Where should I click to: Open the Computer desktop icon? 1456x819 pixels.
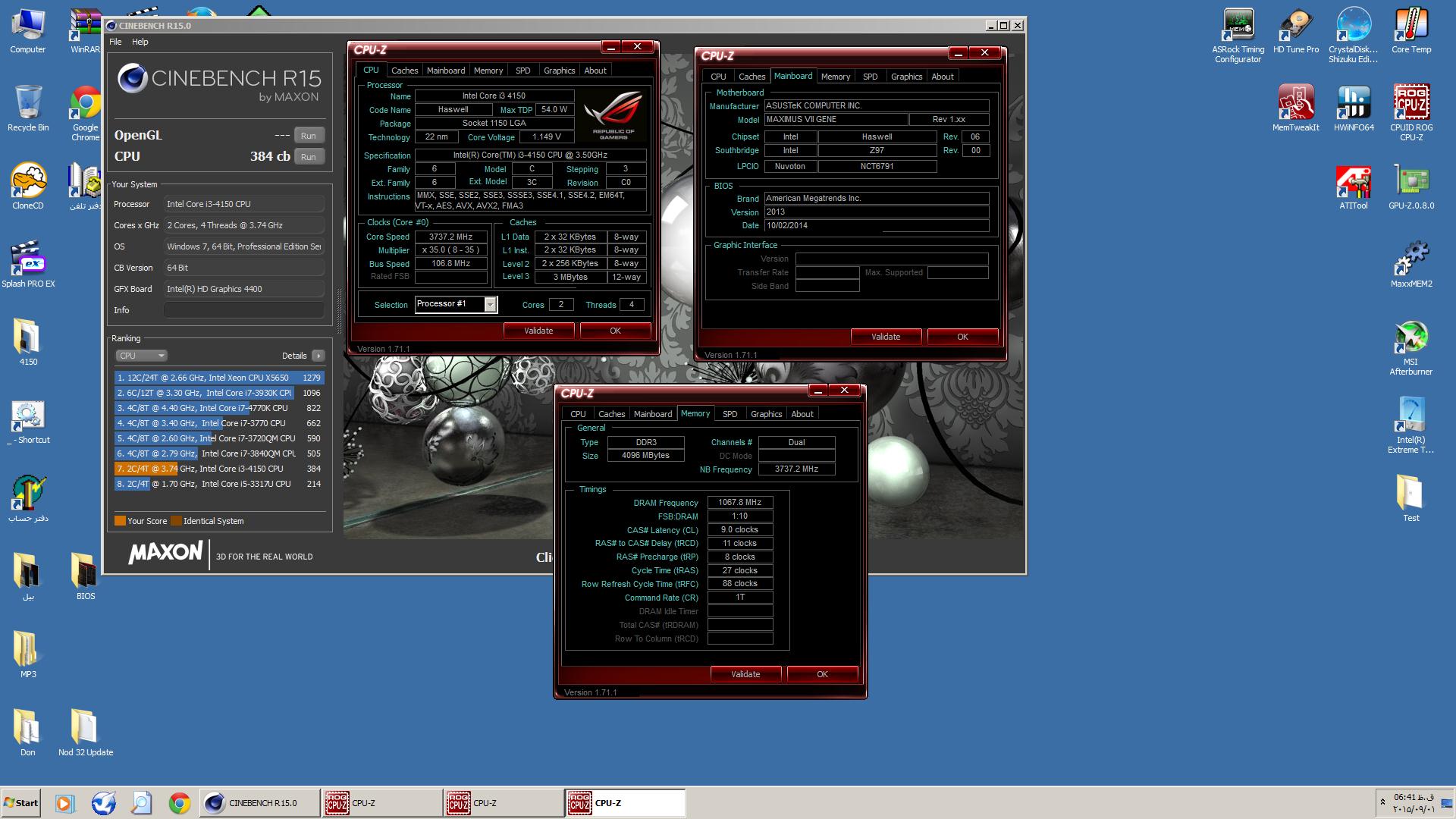pos(28,31)
